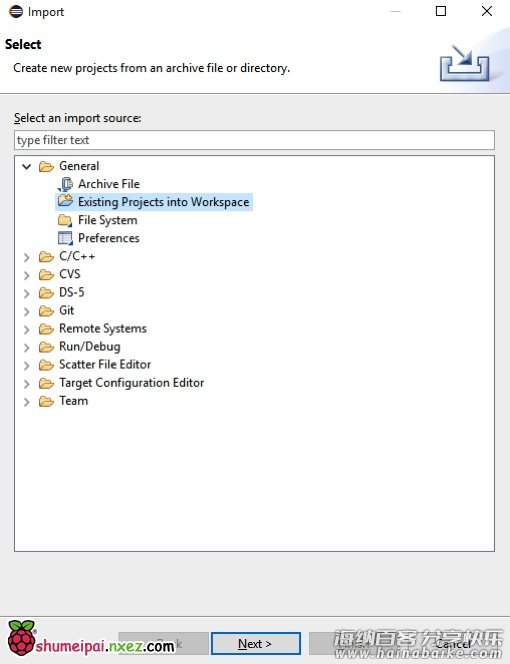Expand the Run/Debug category

point(27,348)
